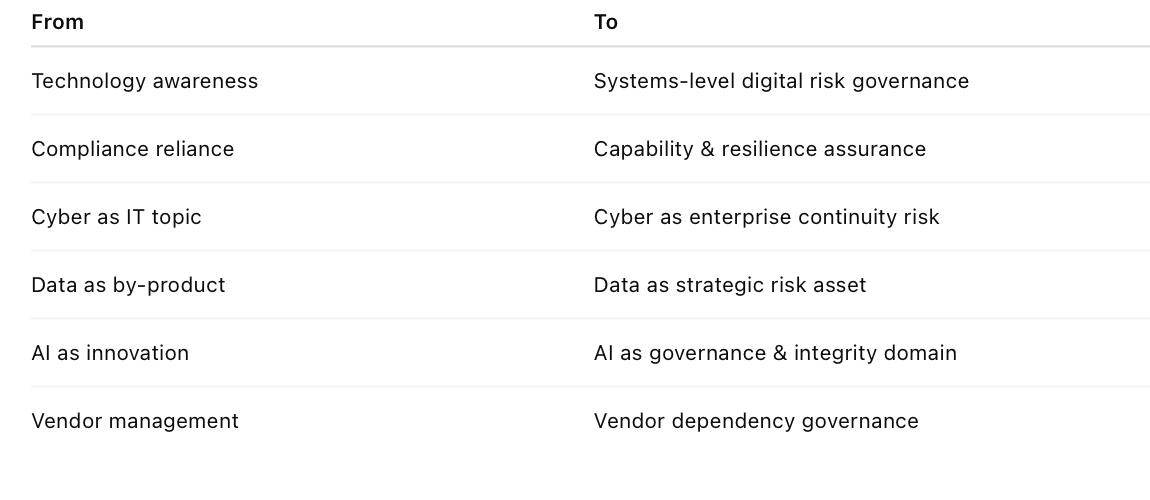
Task: Click 'Cyber as enterprise continuity risk'
Action: pos(766,217)
